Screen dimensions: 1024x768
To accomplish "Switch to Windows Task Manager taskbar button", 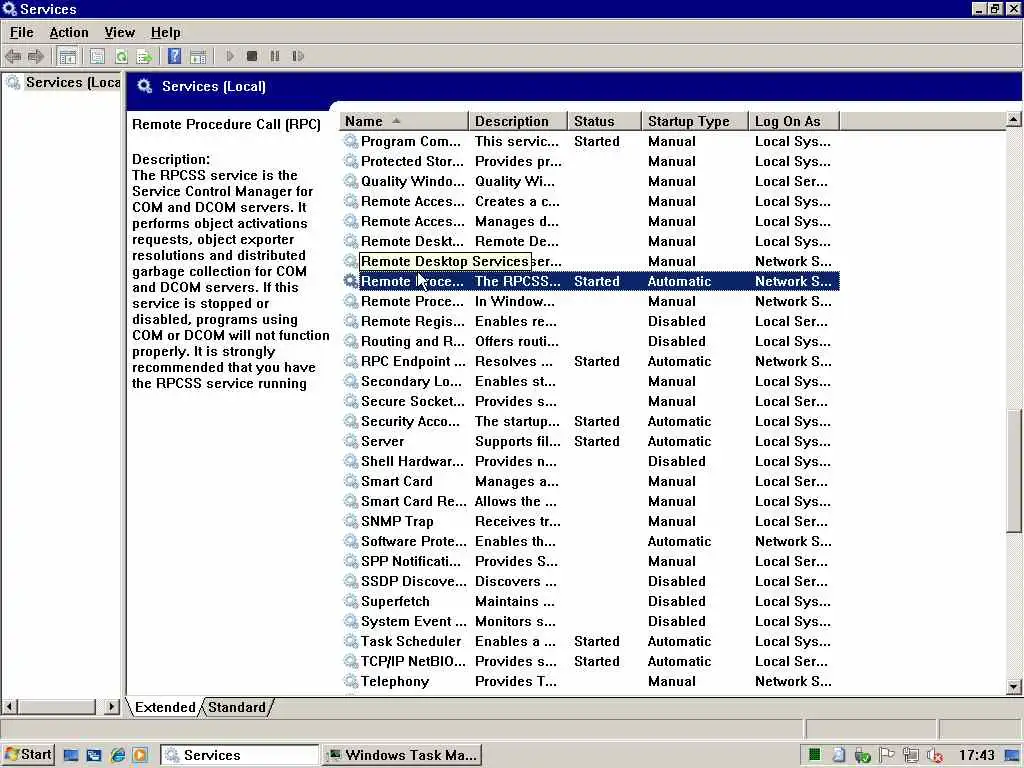I will 403,755.
